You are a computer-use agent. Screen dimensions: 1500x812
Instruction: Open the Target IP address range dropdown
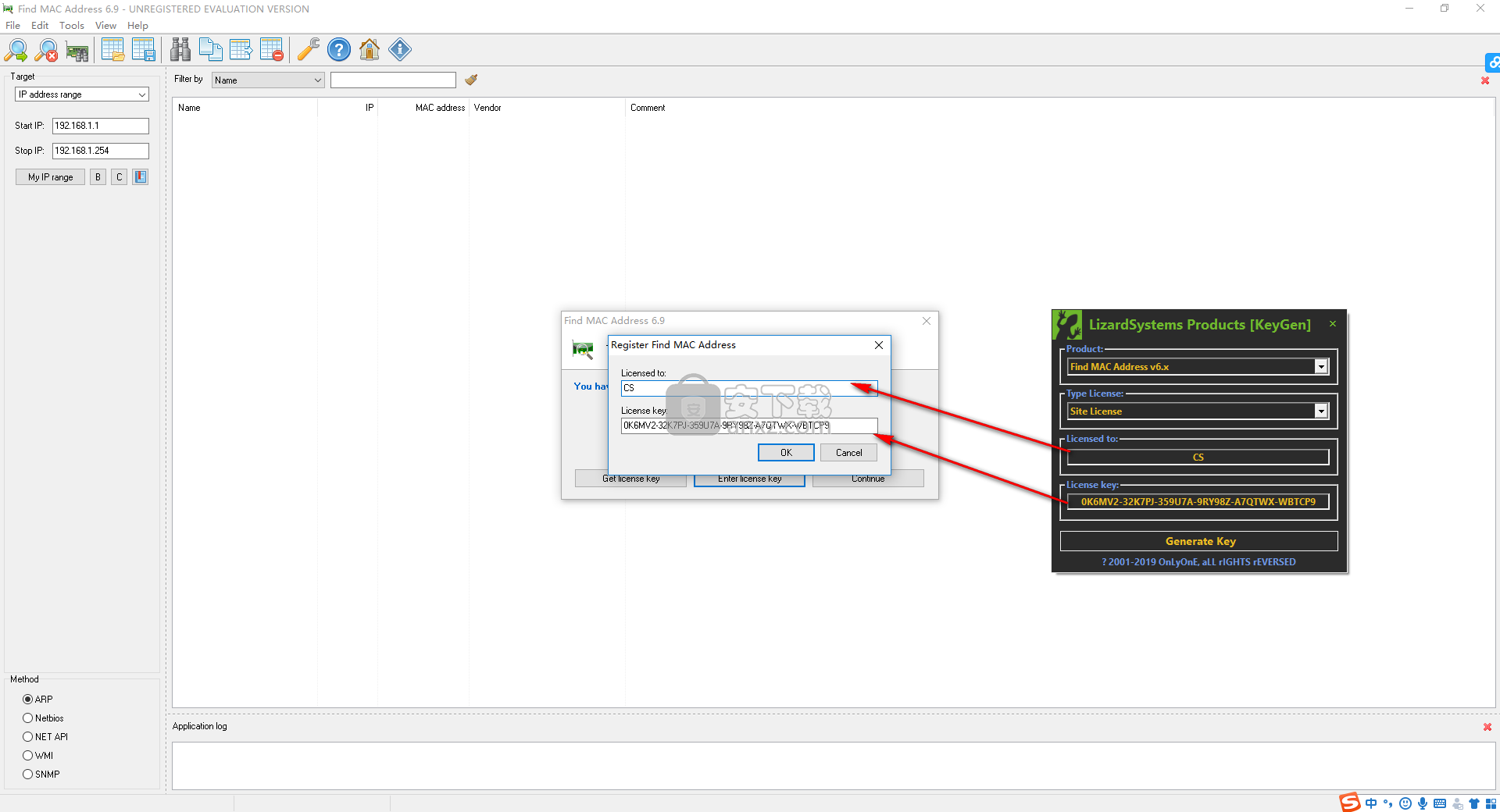click(82, 94)
